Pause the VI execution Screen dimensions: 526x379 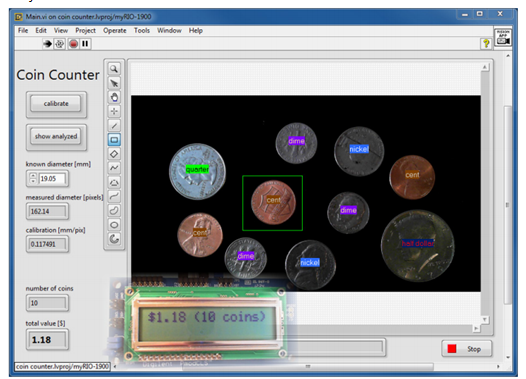pyautogui.click(x=85, y=44)
